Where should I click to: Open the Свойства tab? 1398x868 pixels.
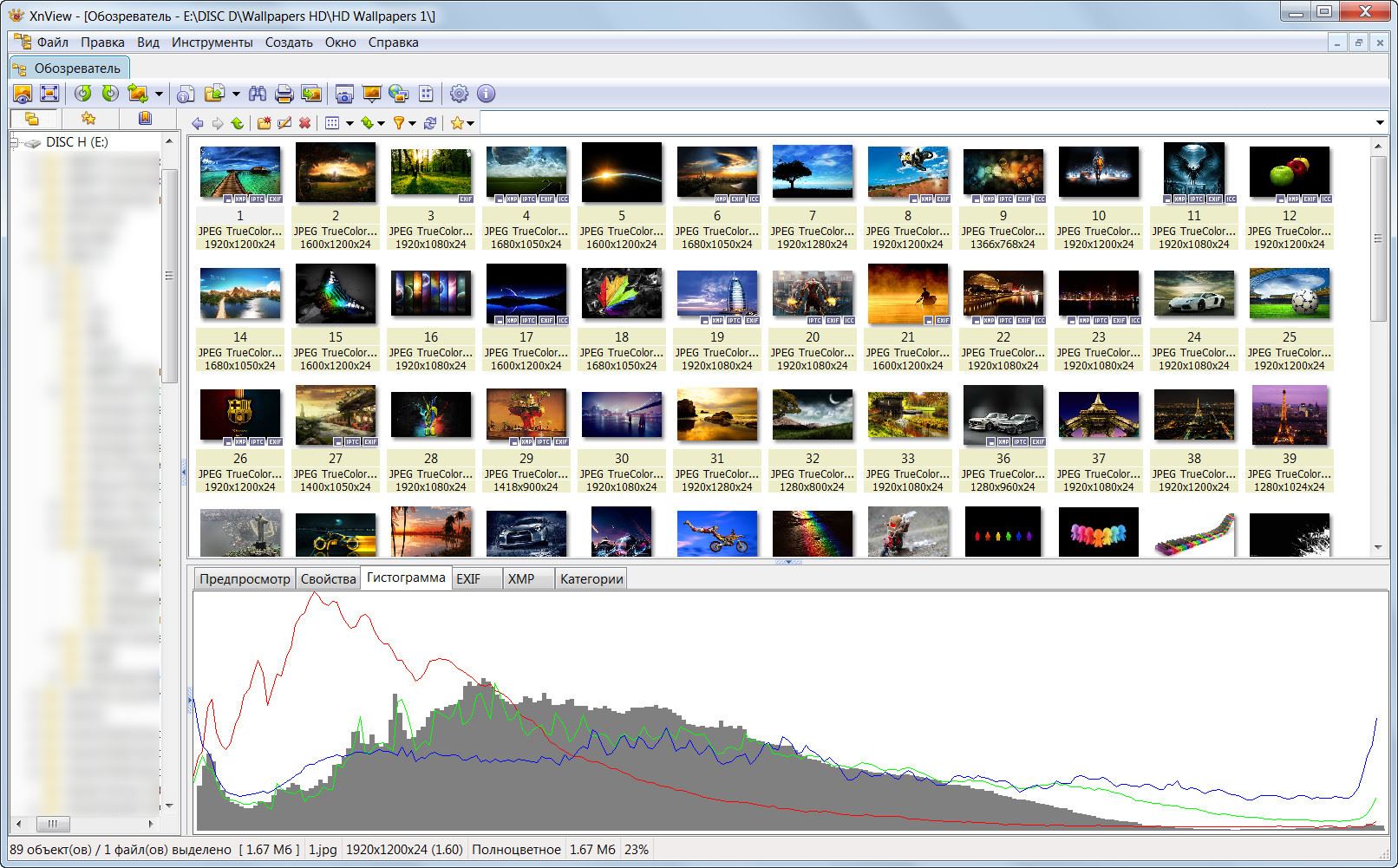click(x=328, y=578)
